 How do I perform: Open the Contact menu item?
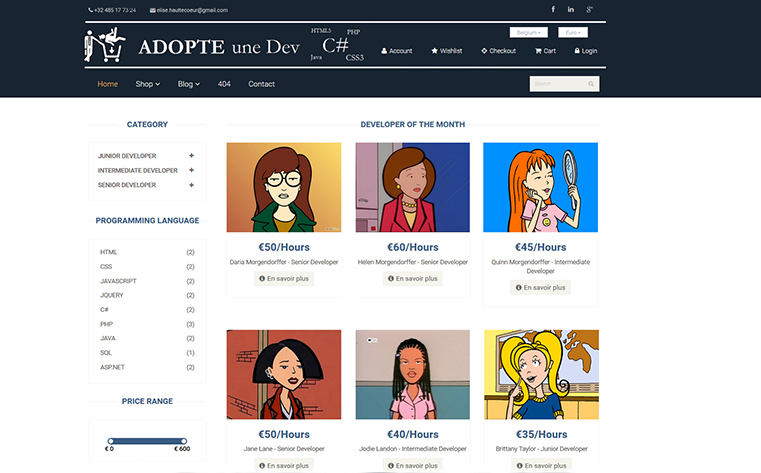[x=262, y=84]
